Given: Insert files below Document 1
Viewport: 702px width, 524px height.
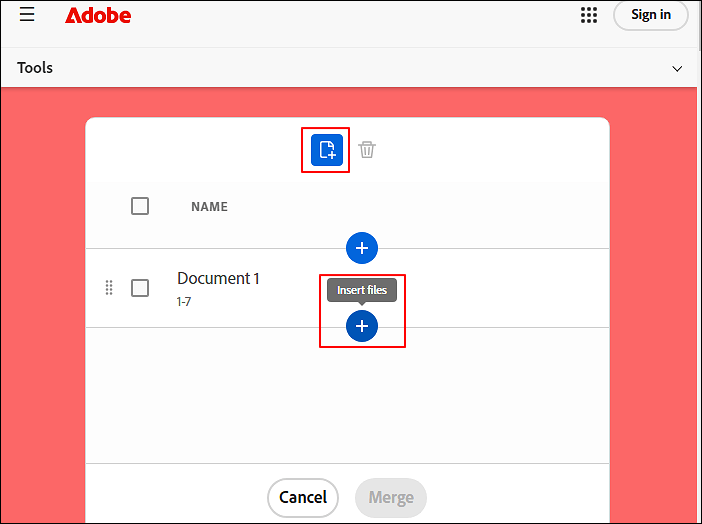Looking at the screenshot, I should tap(362, 326).
